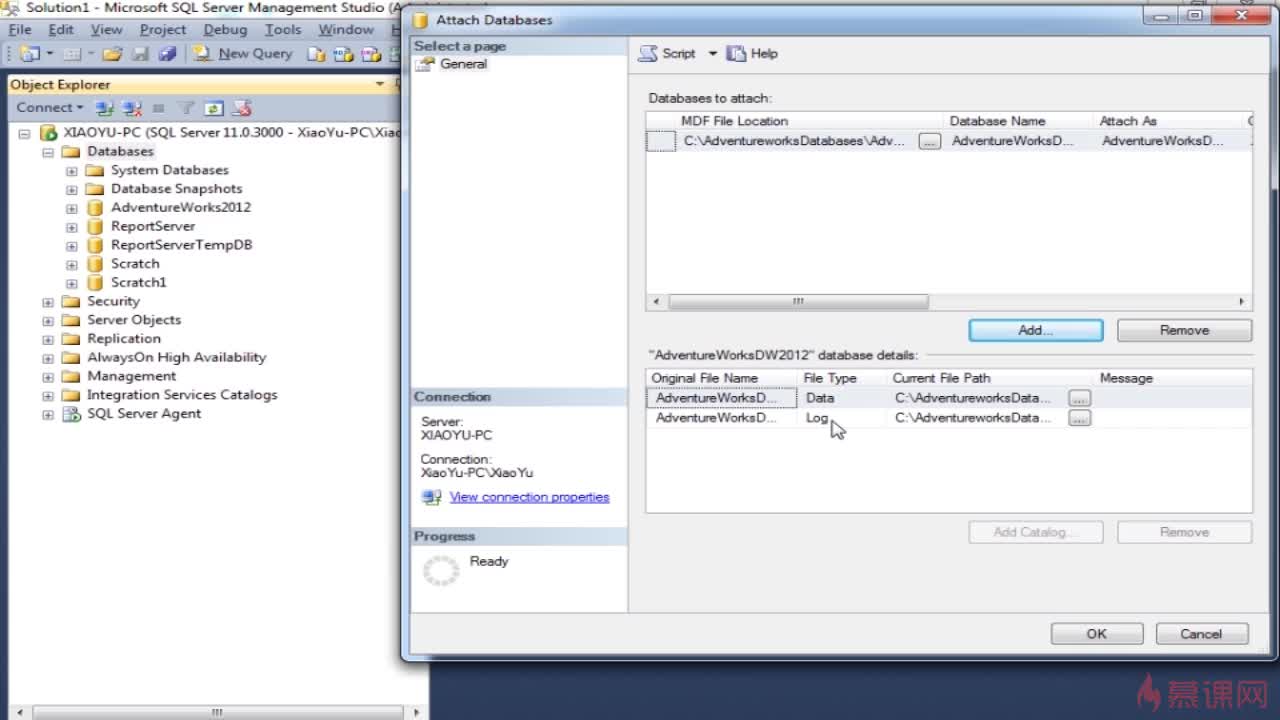Select the AdventureWorks2012 database cylinder icon

pyautogui.click(x=95, y=208)
